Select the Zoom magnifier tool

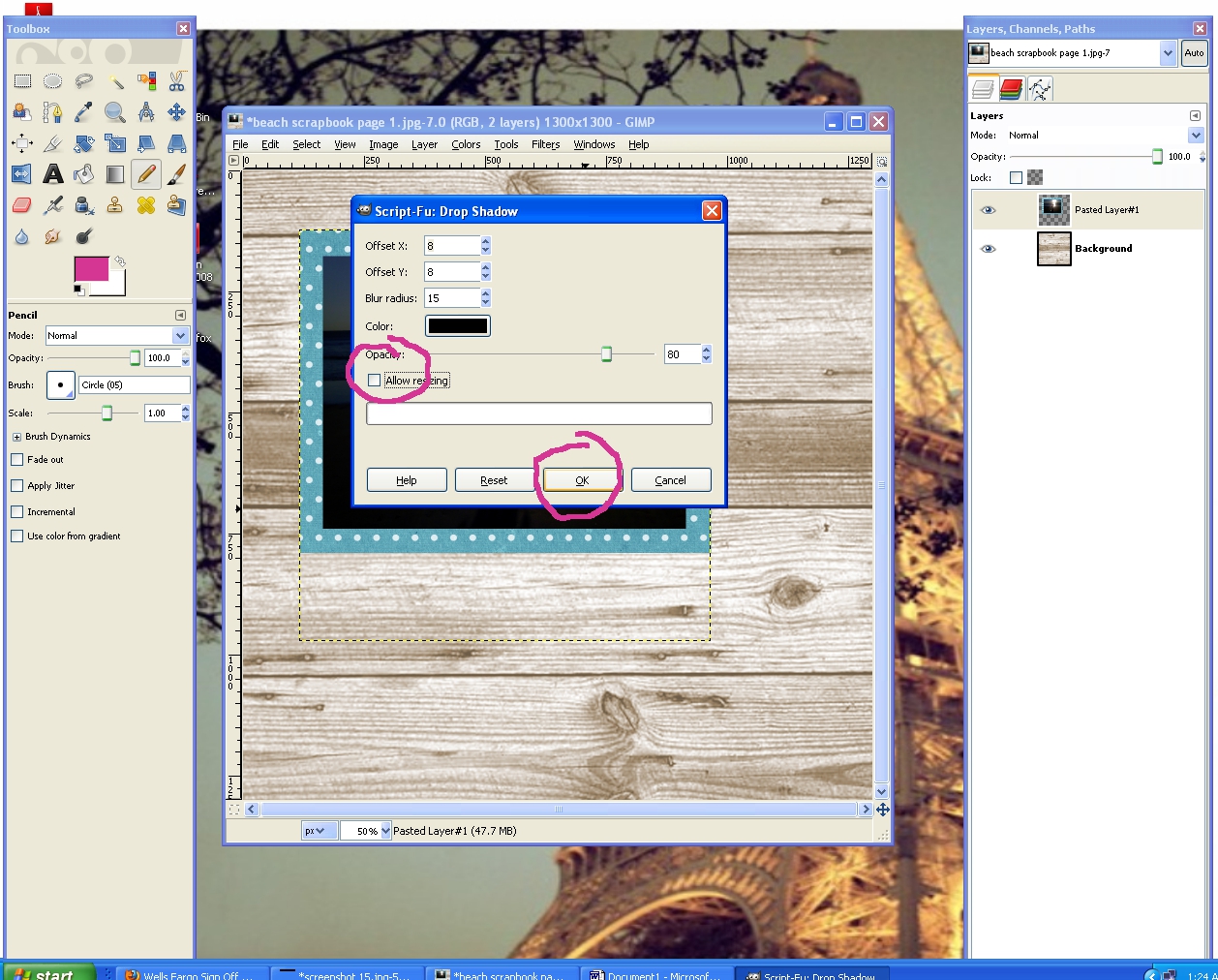point(115,112)
